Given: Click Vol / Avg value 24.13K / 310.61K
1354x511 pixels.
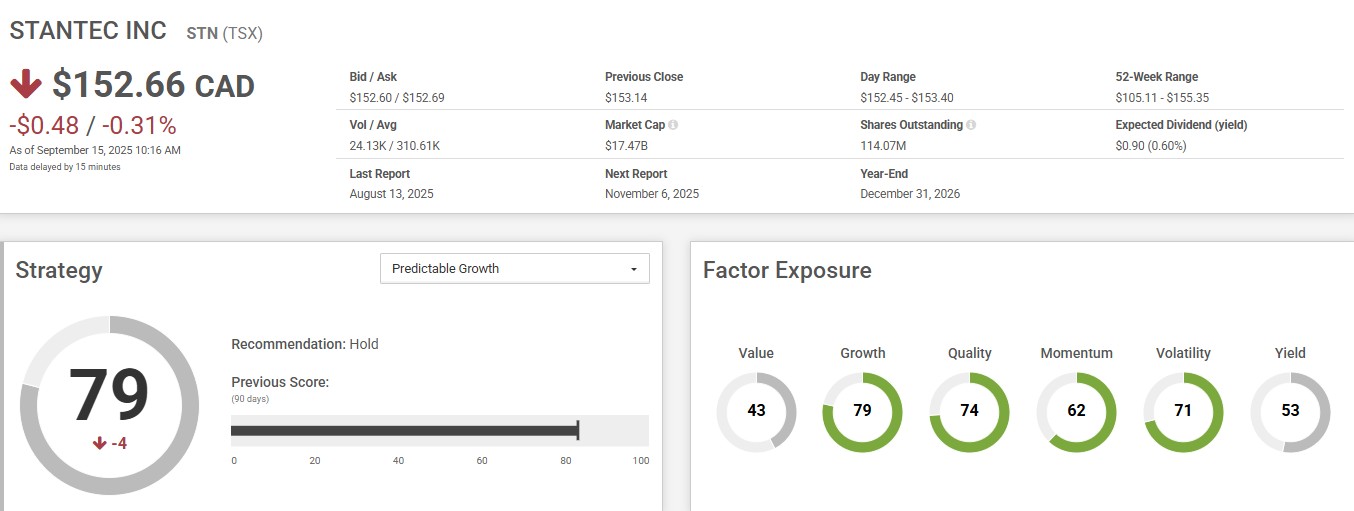Looking at the screenshot, I should tap(395, 145).
